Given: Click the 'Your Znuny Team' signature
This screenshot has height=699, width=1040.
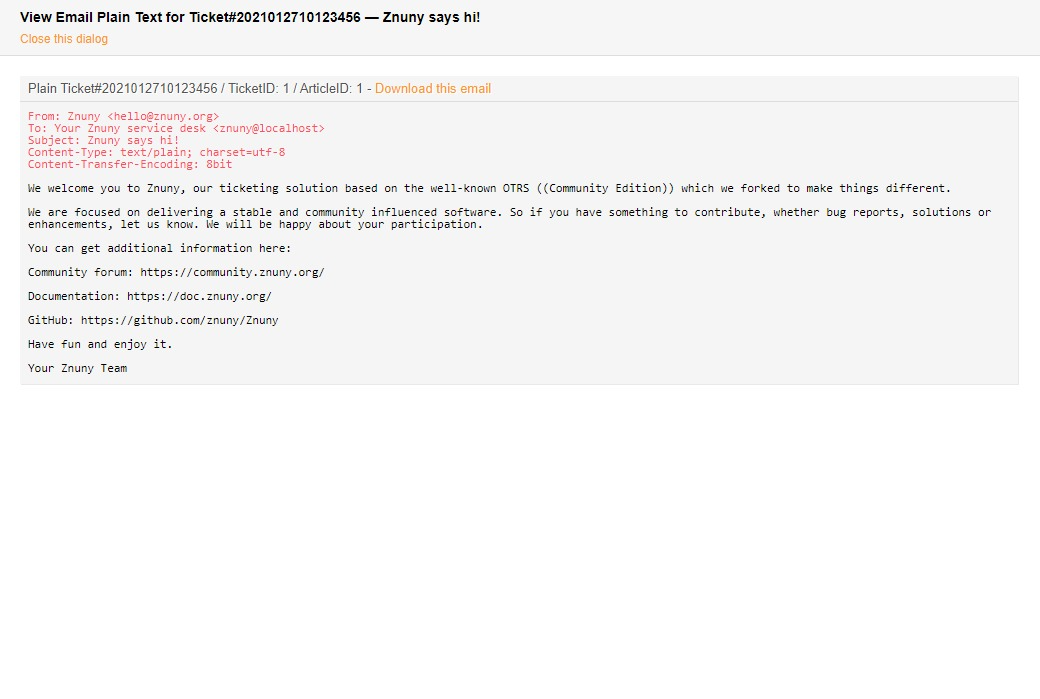Looking at the screenshot, I should (77, 368).
